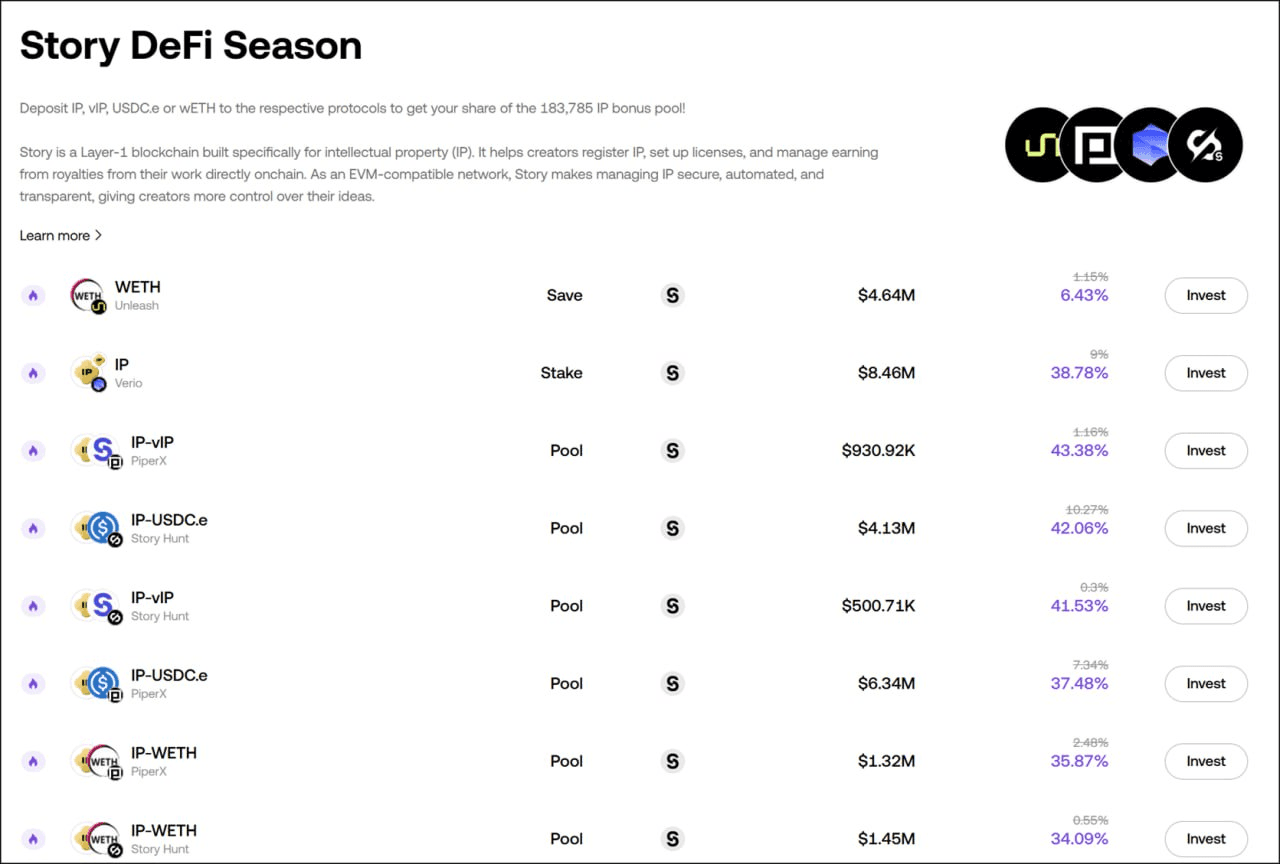Click the 37.48% APY value
Image resolution: width=1280 pixels, height=864 pixels.
coord(1079,684)
